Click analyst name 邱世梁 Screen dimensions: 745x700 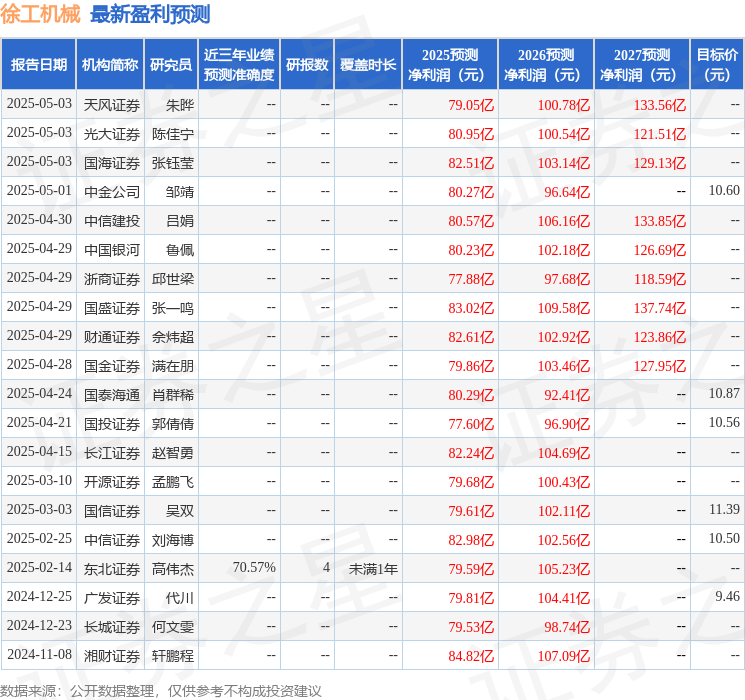[x=173, y=279]
